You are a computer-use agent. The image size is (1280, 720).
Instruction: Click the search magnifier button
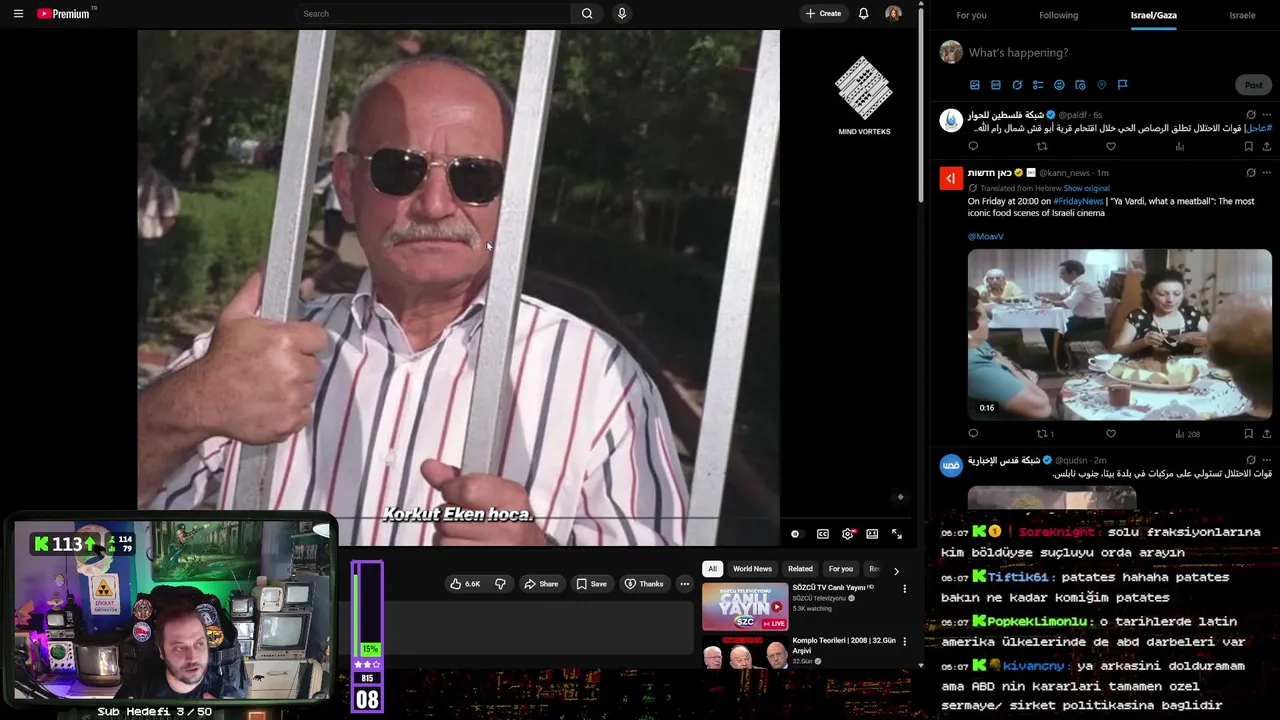point(587,14)
